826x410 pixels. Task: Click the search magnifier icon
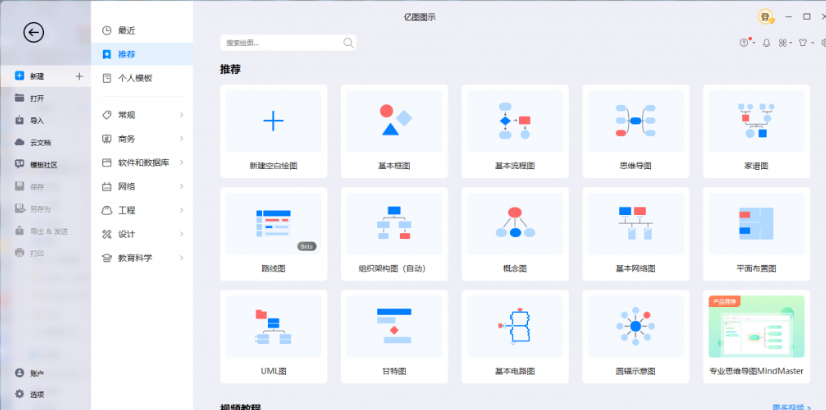click(x=348, y=43)
